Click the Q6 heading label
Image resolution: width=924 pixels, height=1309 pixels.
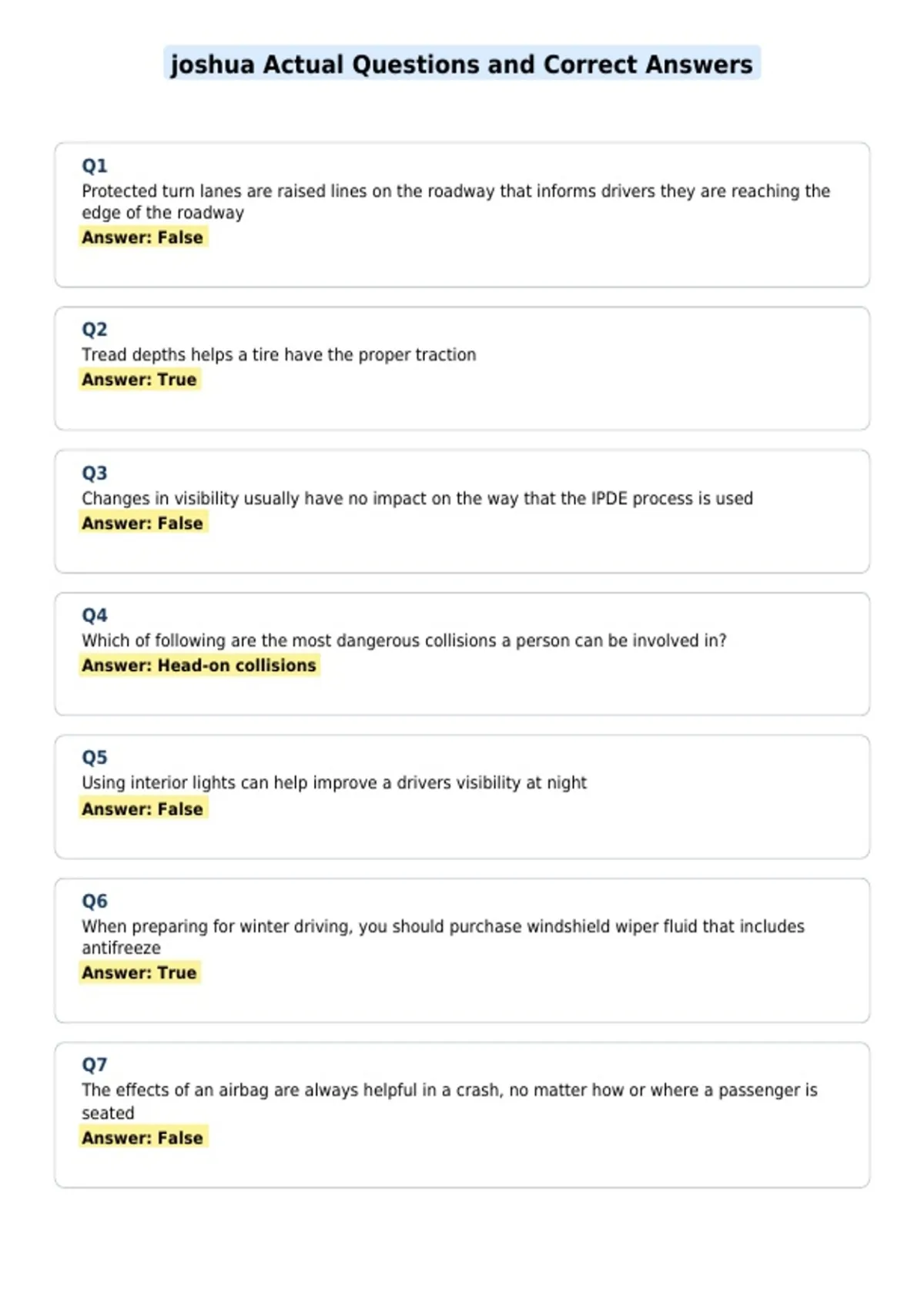coord(95,901)
